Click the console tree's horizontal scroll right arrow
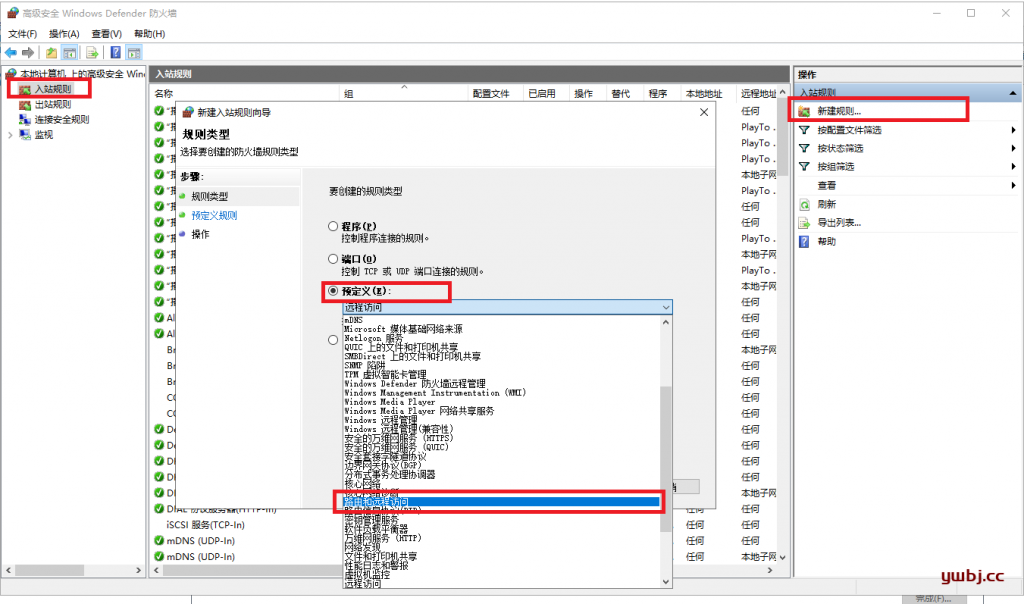The image size is (1024, 604). pos(138,570)
